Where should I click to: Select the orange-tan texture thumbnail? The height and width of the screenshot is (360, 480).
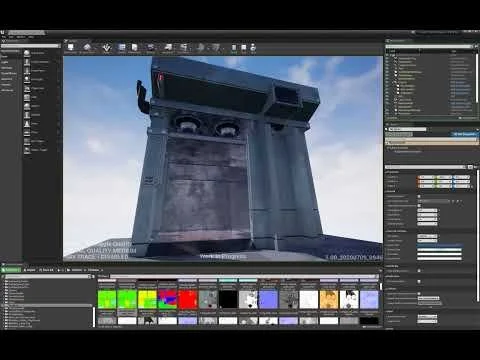pyautogui.click(x=329, y=299)
